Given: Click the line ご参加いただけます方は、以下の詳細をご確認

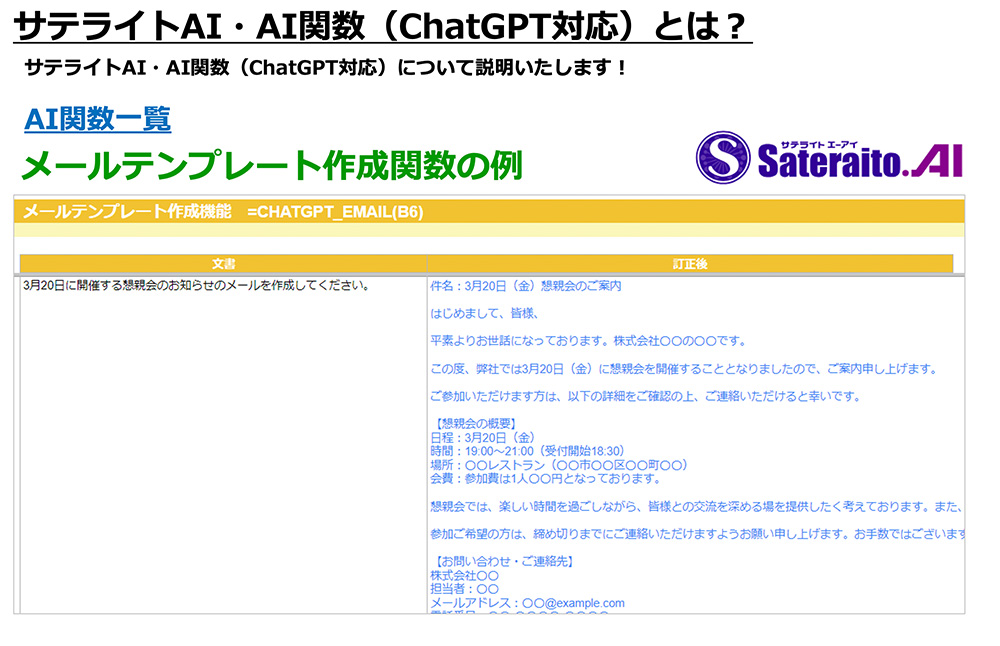Looking at the screenshot, I should 646,396.
